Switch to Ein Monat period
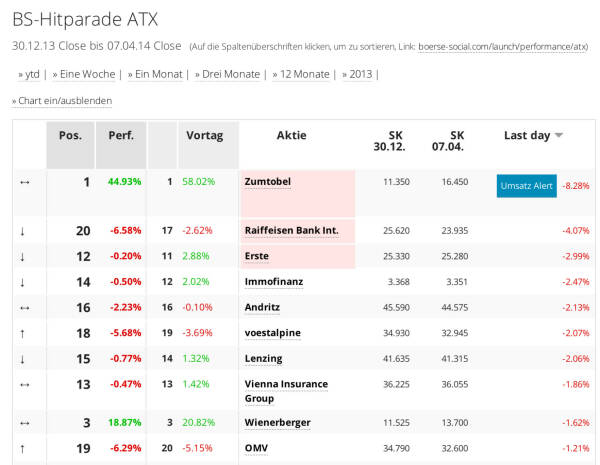This screenshot has height=465, width=600. pyautogui.click(x=157, y=74)
